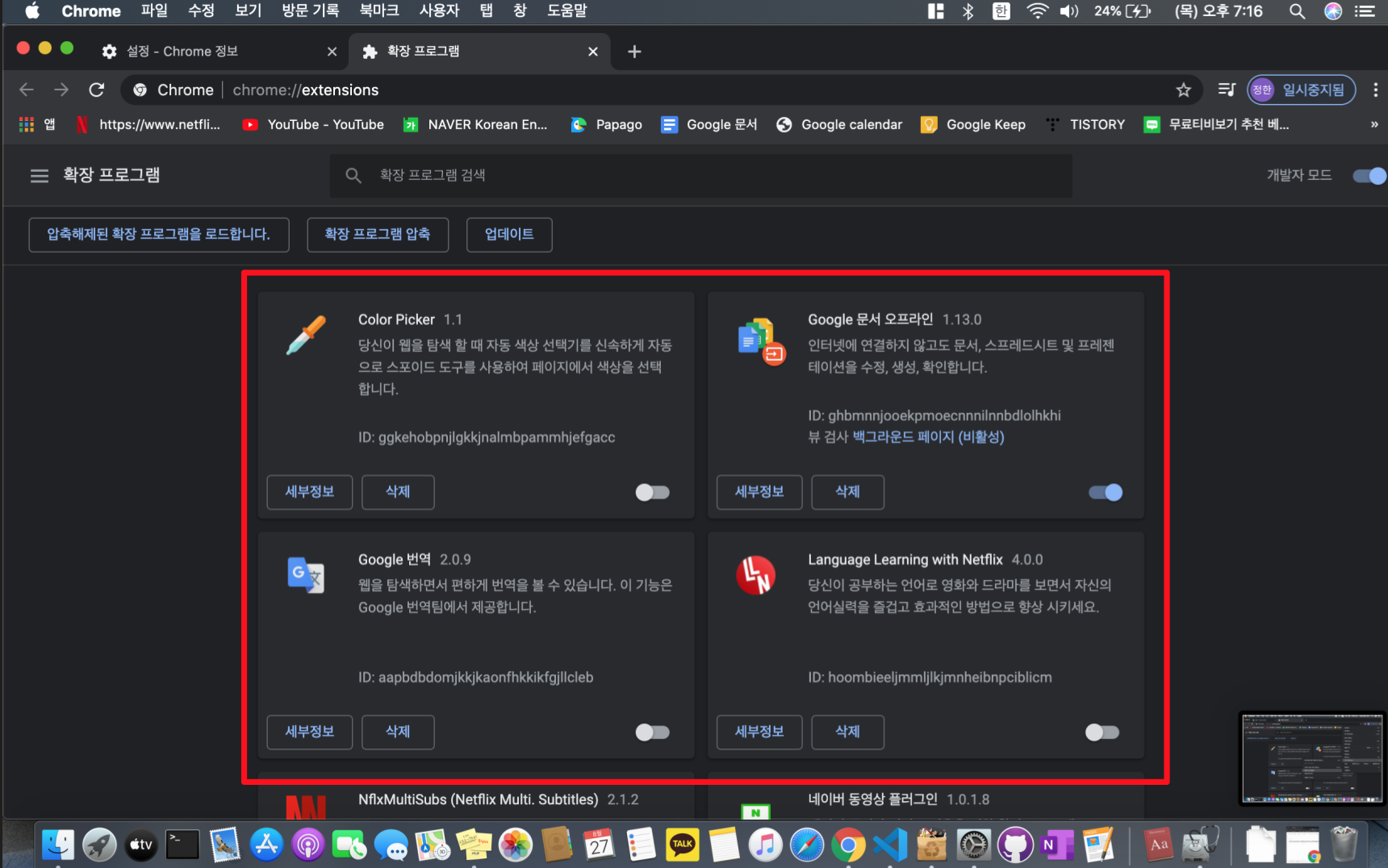Click the Google 문서 오프라인 extension icon
Image resolution: width=1388 pixels, height=868 pixels.
[761, 341]
